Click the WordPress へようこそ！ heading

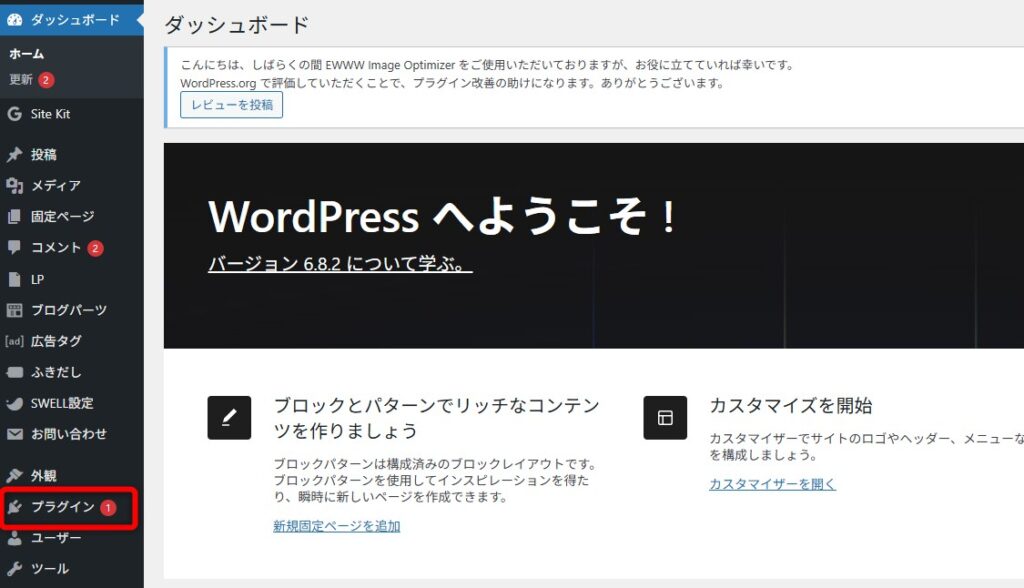(443, 216)
